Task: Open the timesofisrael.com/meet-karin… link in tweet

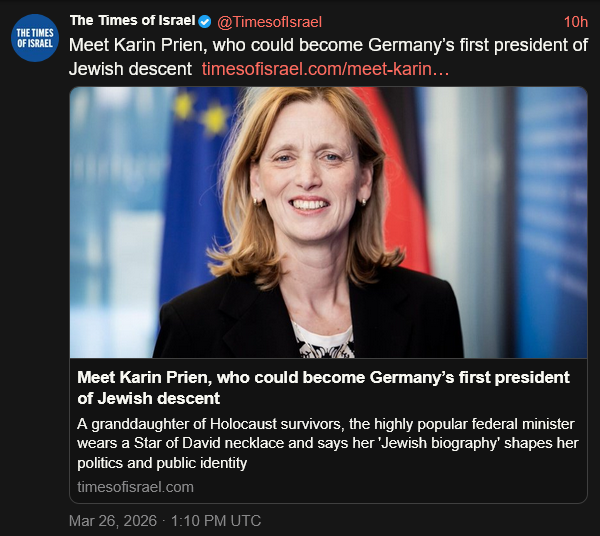Action: pos(325,68)
